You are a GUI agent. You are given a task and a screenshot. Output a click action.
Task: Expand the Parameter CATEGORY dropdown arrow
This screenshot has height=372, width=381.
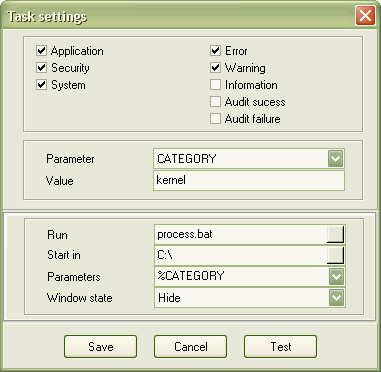pos(335,159)
